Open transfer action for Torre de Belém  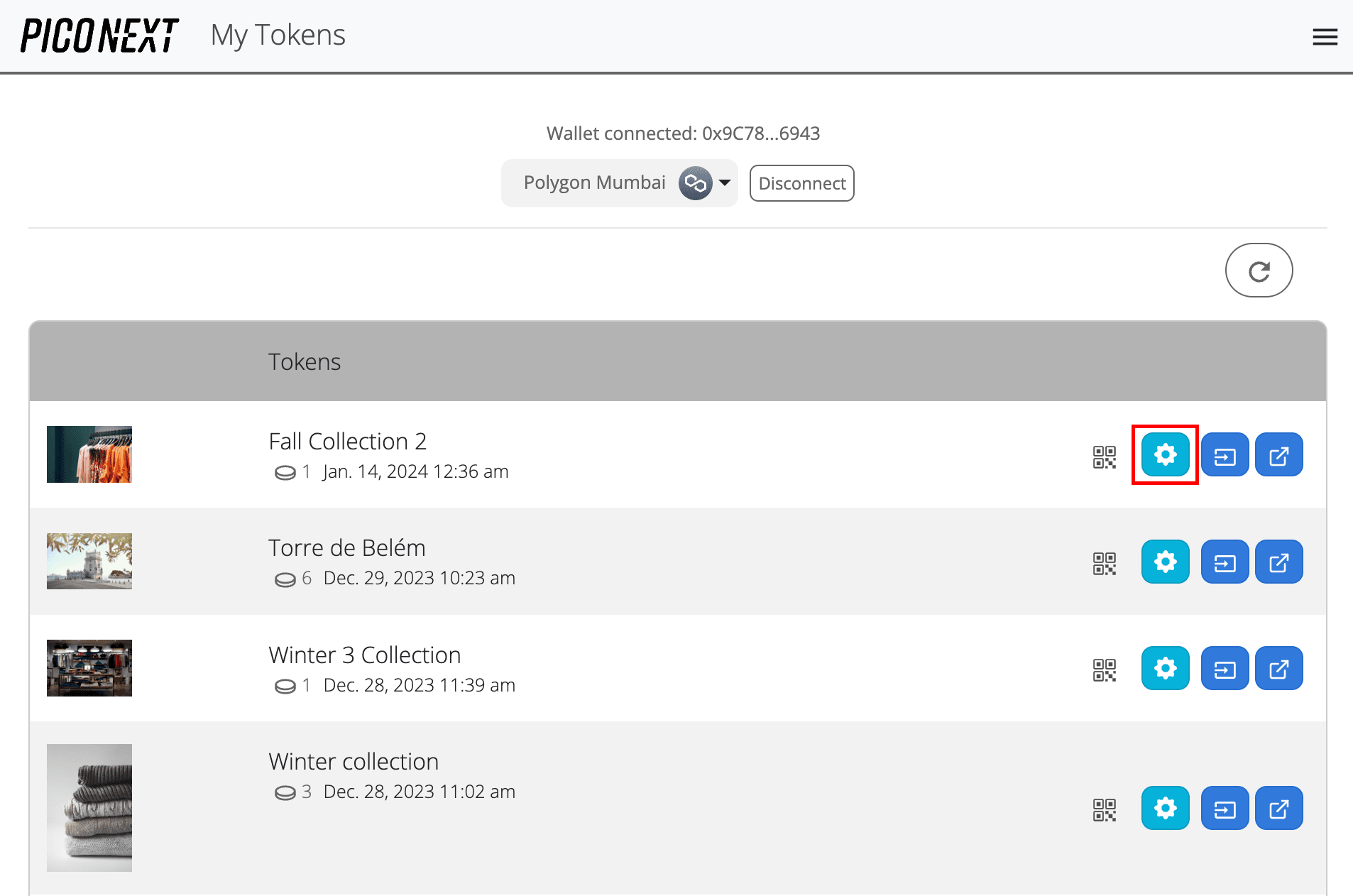[1225, 562]
